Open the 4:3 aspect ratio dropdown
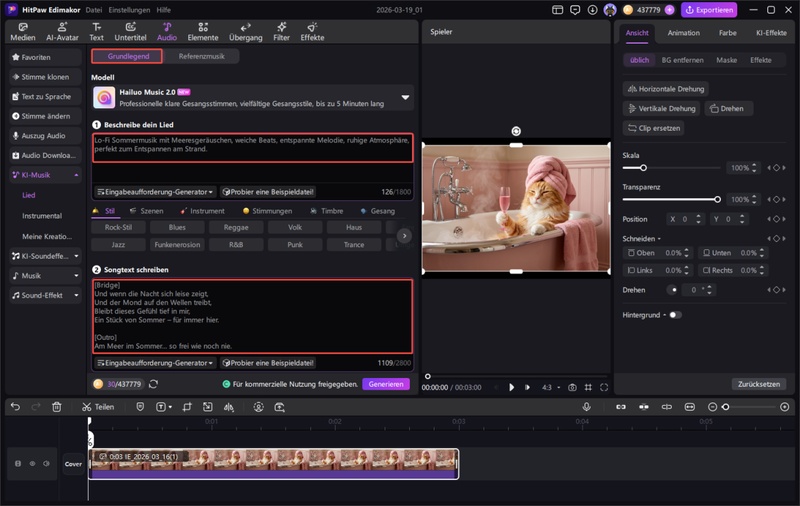 coord(549,387)
